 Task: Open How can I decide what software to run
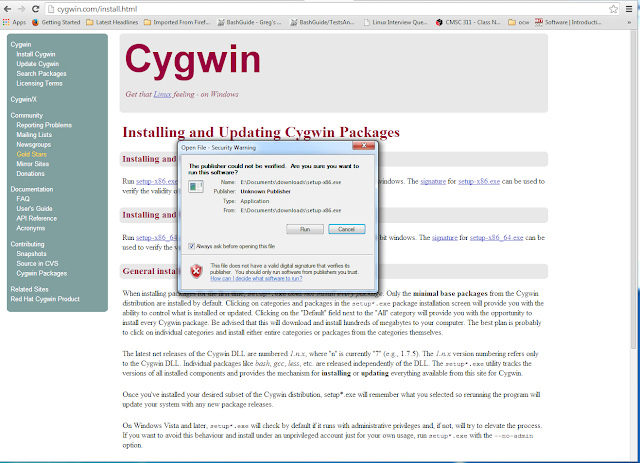pyautogui.click(x=256, y=278)
